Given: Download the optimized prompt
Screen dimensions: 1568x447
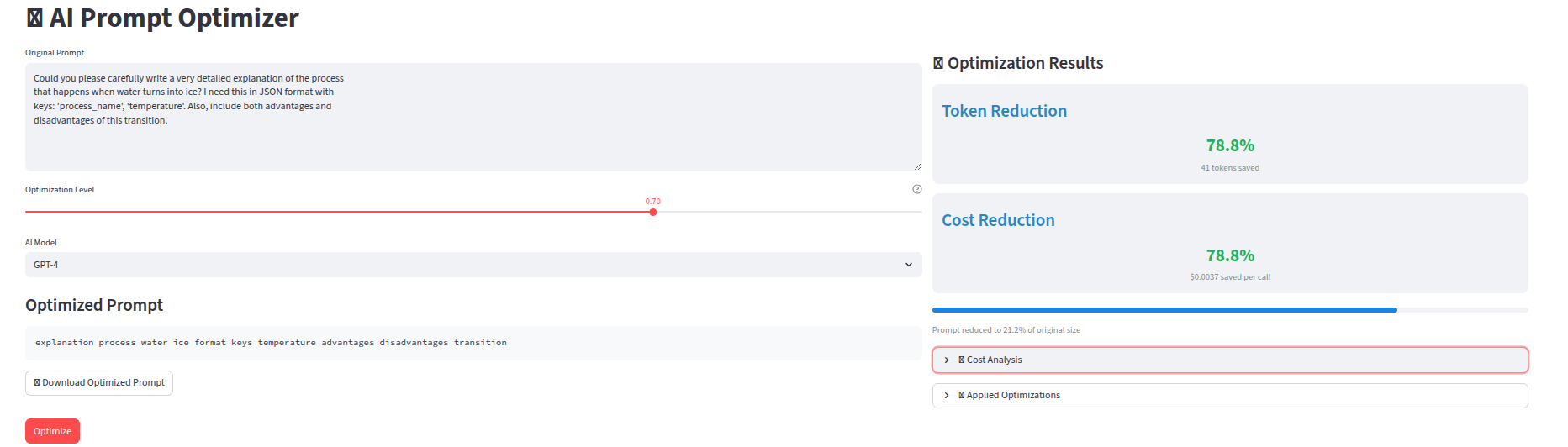Looking at the screenshot, I should (x=99, y=383).
